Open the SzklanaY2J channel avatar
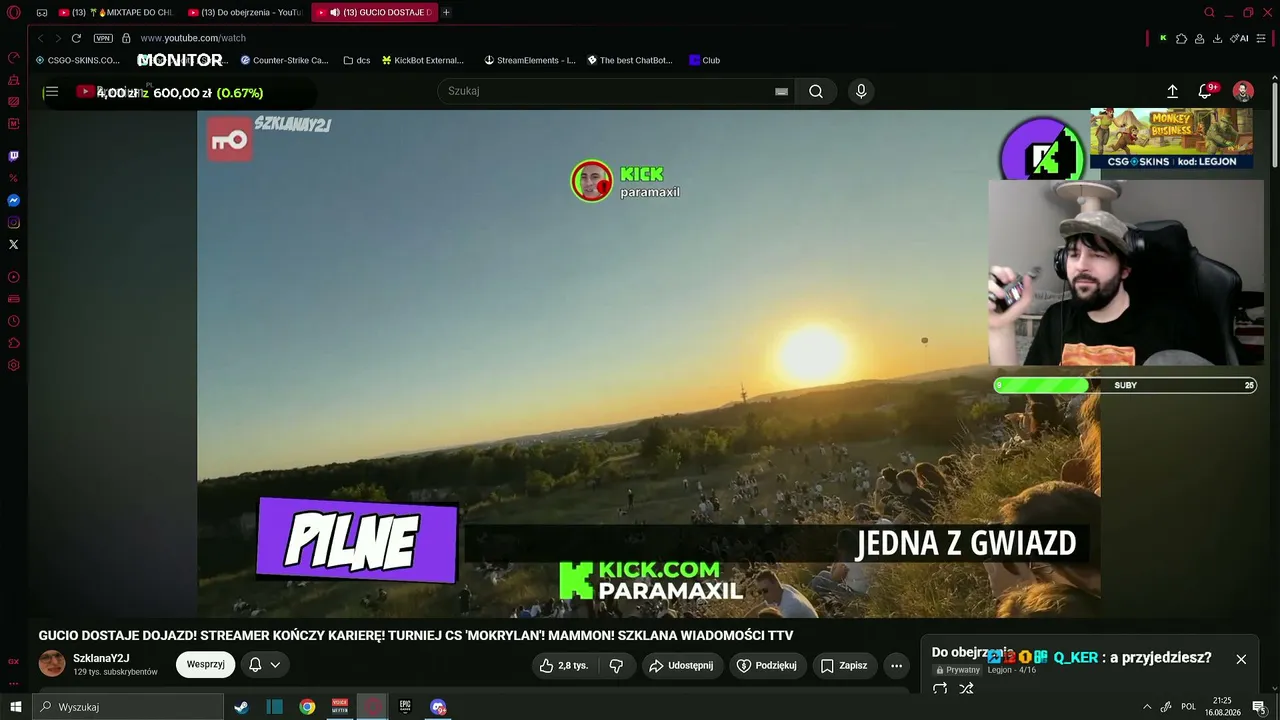 pos(52,664)
